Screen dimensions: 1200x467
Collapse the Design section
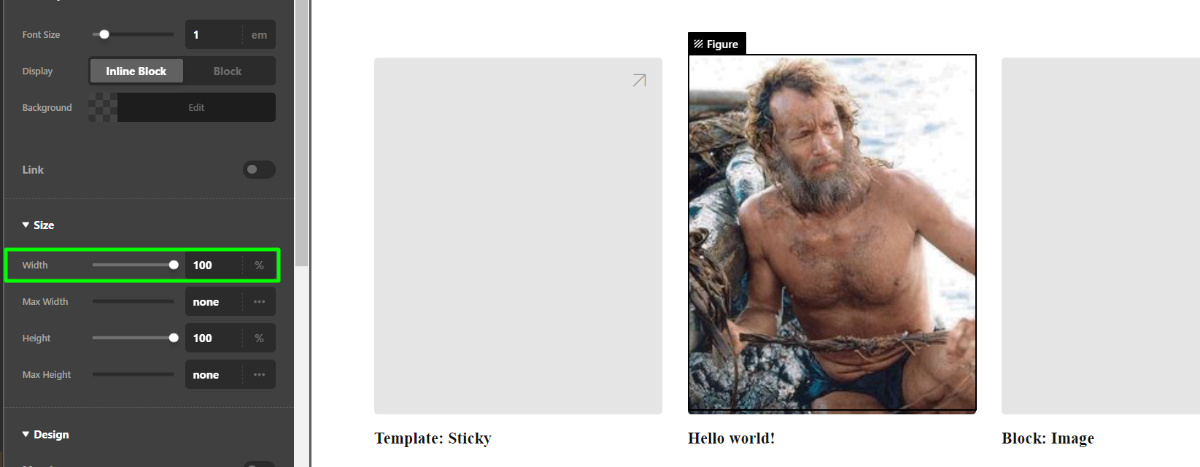pos(45,435)
